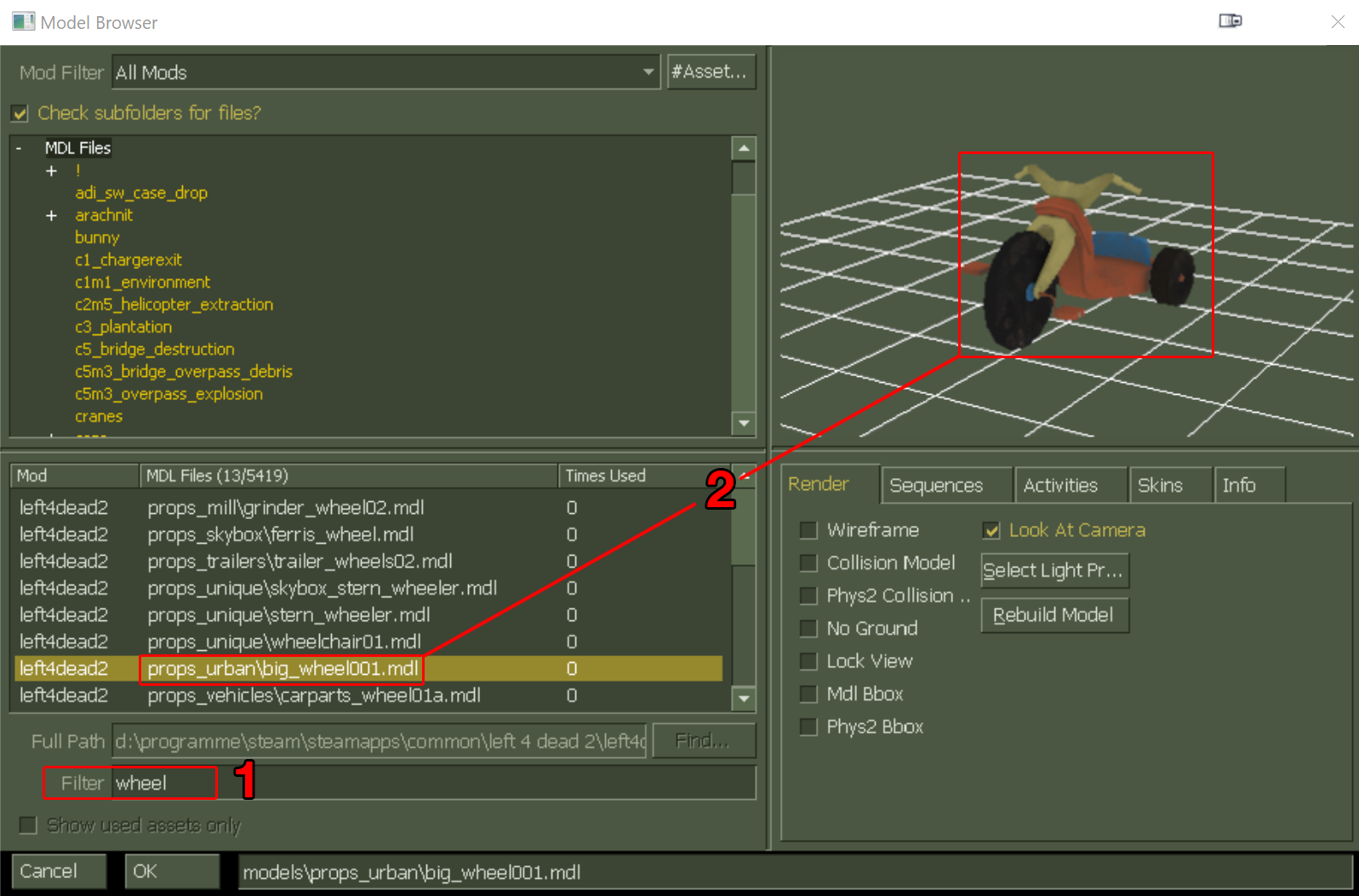Enable the No Ground option
Image resolution: width=1359 pixels, height=896 pixels.
point(808,629)
